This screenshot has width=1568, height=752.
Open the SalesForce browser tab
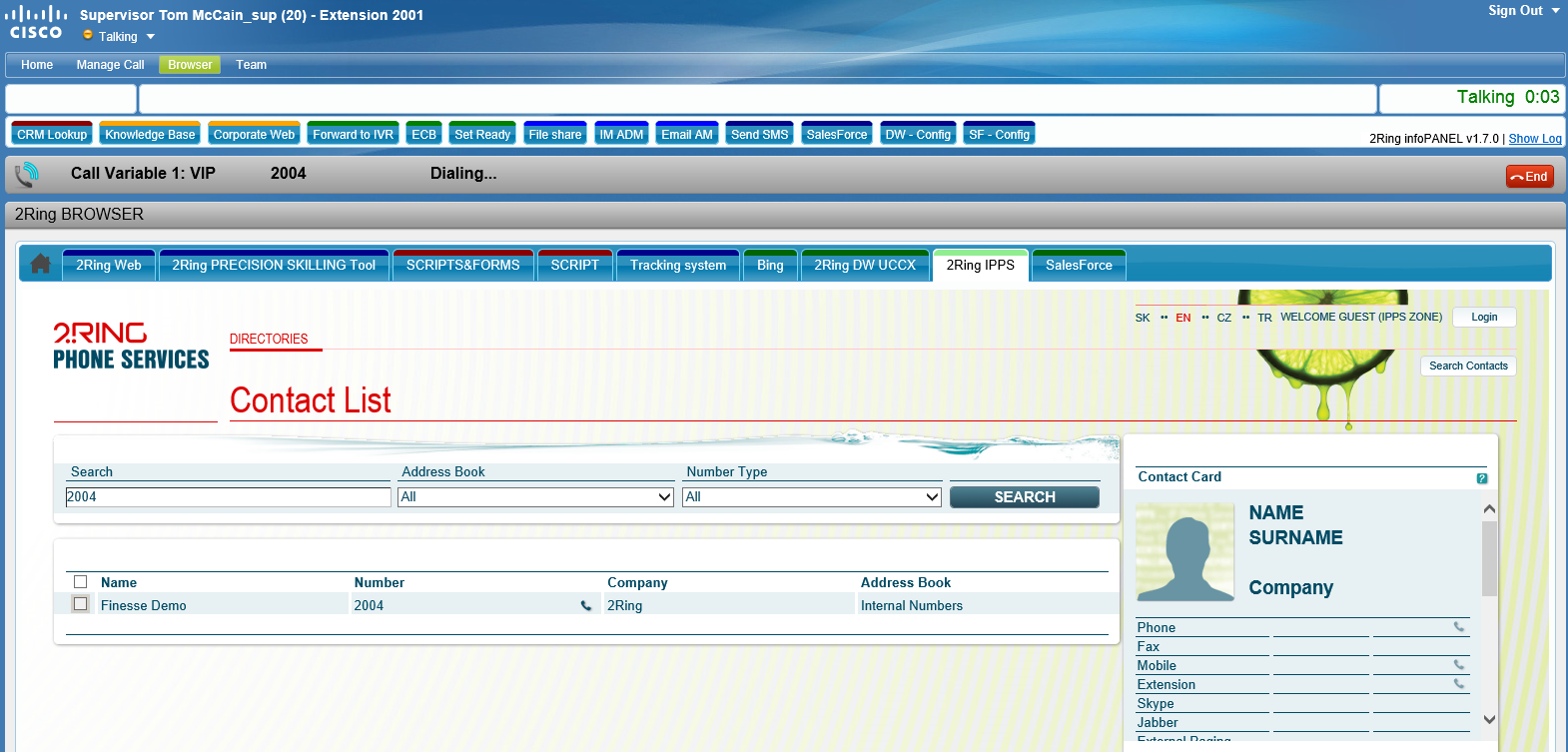(1079, 265)
